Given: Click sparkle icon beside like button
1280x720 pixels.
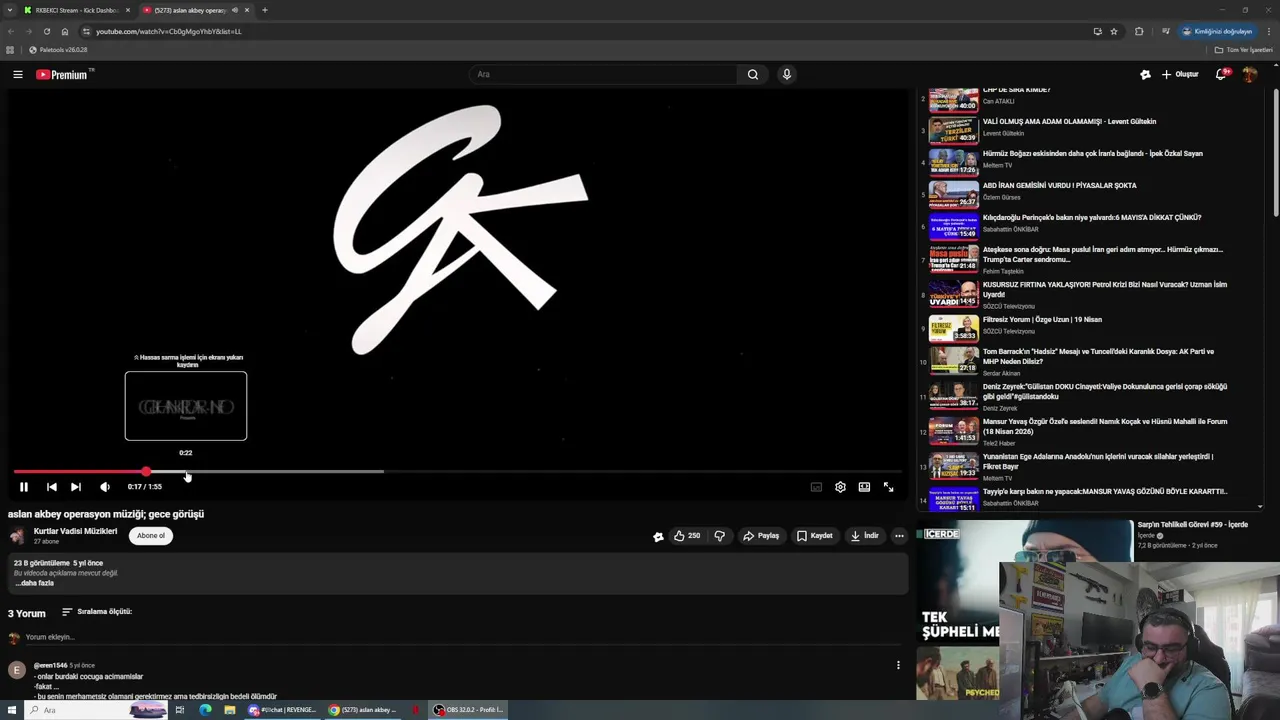Looking at the screenshot, I should pos(658,536).
